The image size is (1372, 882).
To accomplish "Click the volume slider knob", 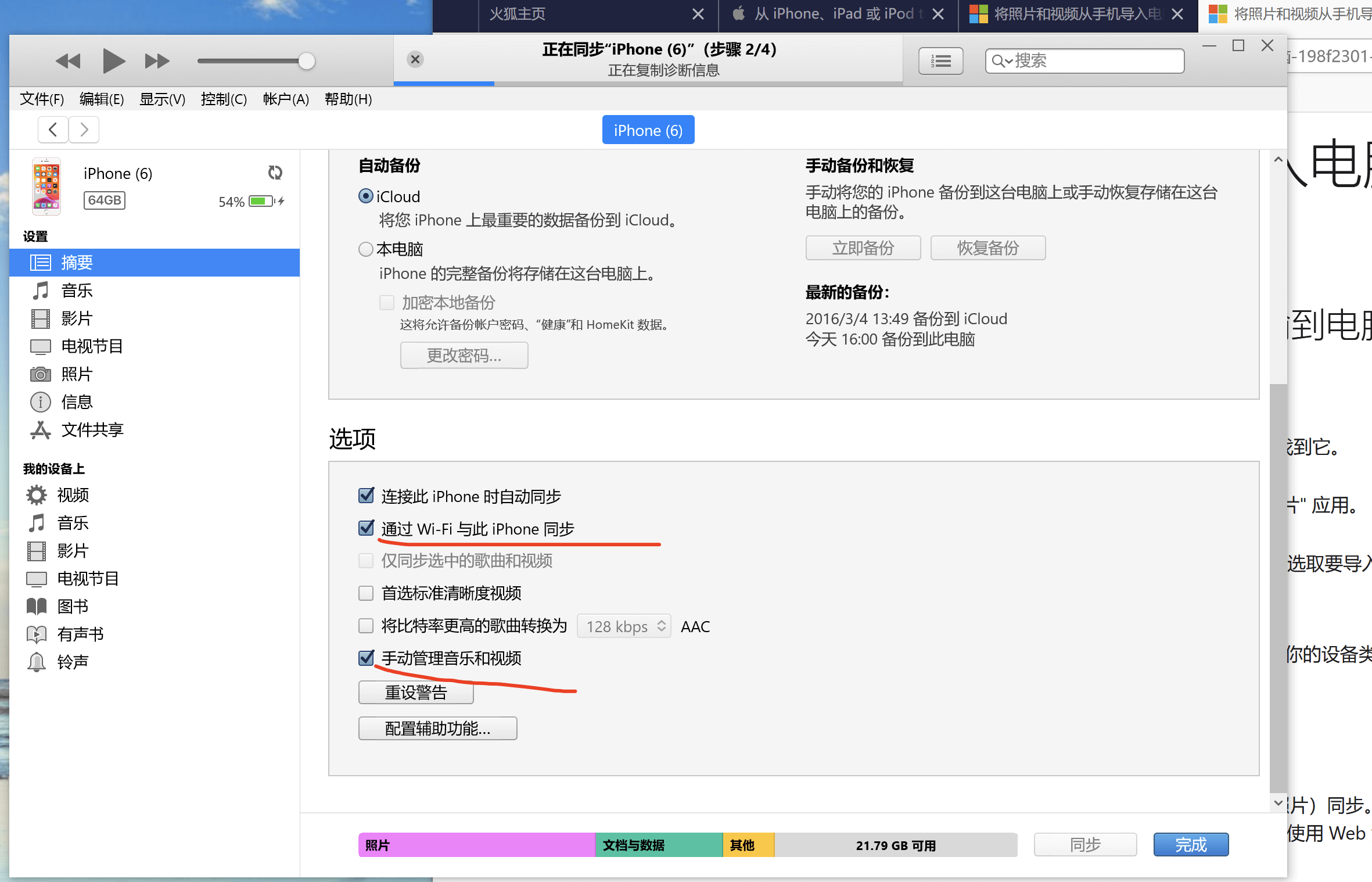I will click(x=306, y=61).
